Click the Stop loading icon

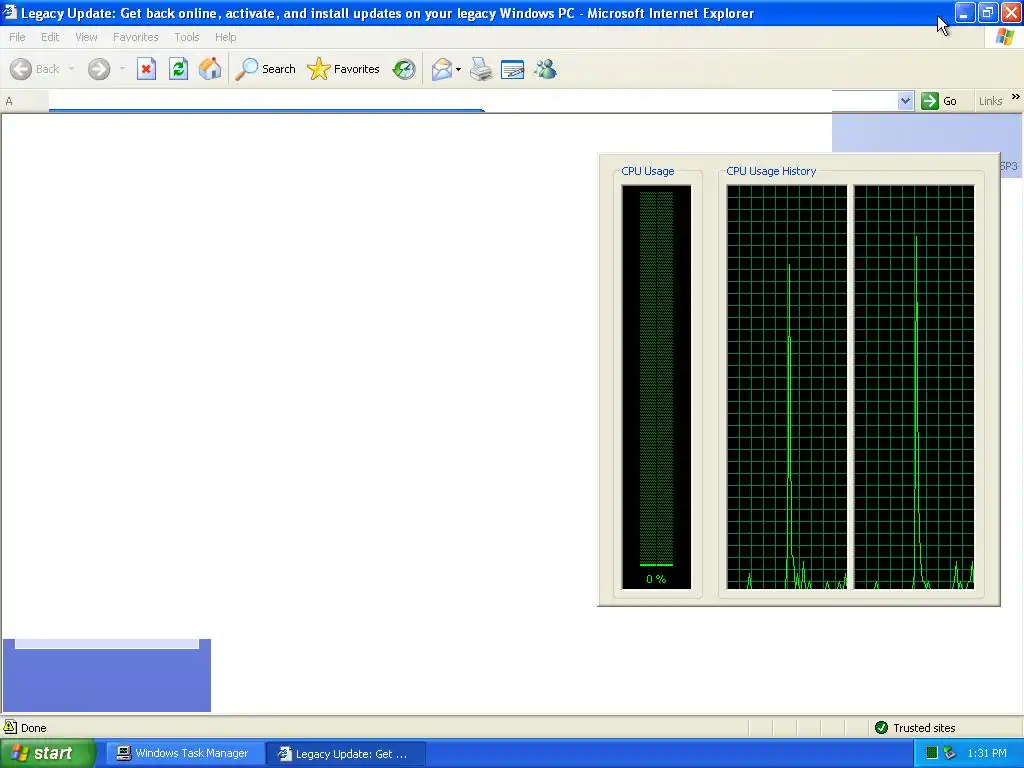[146, 69]
